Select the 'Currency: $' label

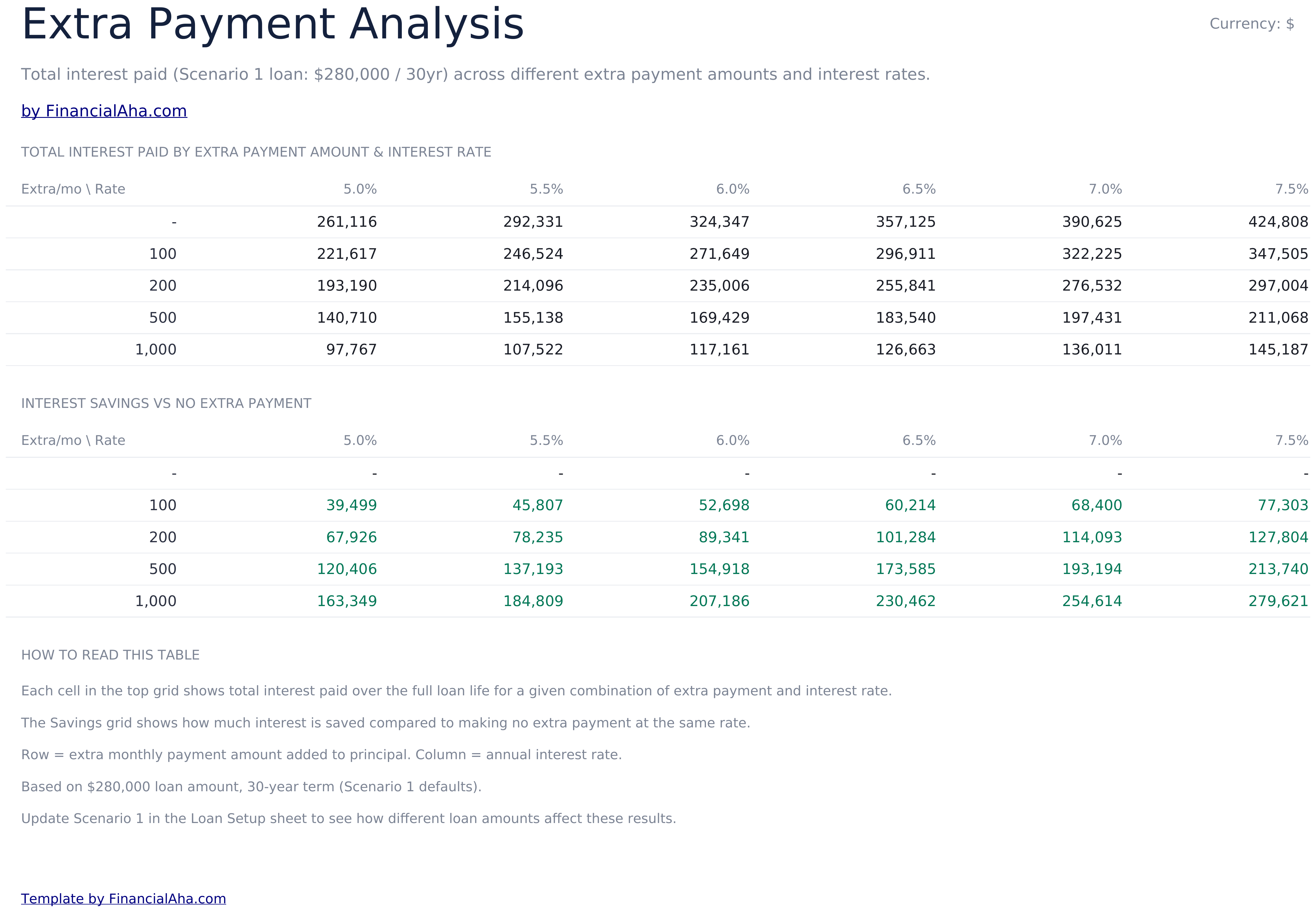click(x=1251, y=24)
